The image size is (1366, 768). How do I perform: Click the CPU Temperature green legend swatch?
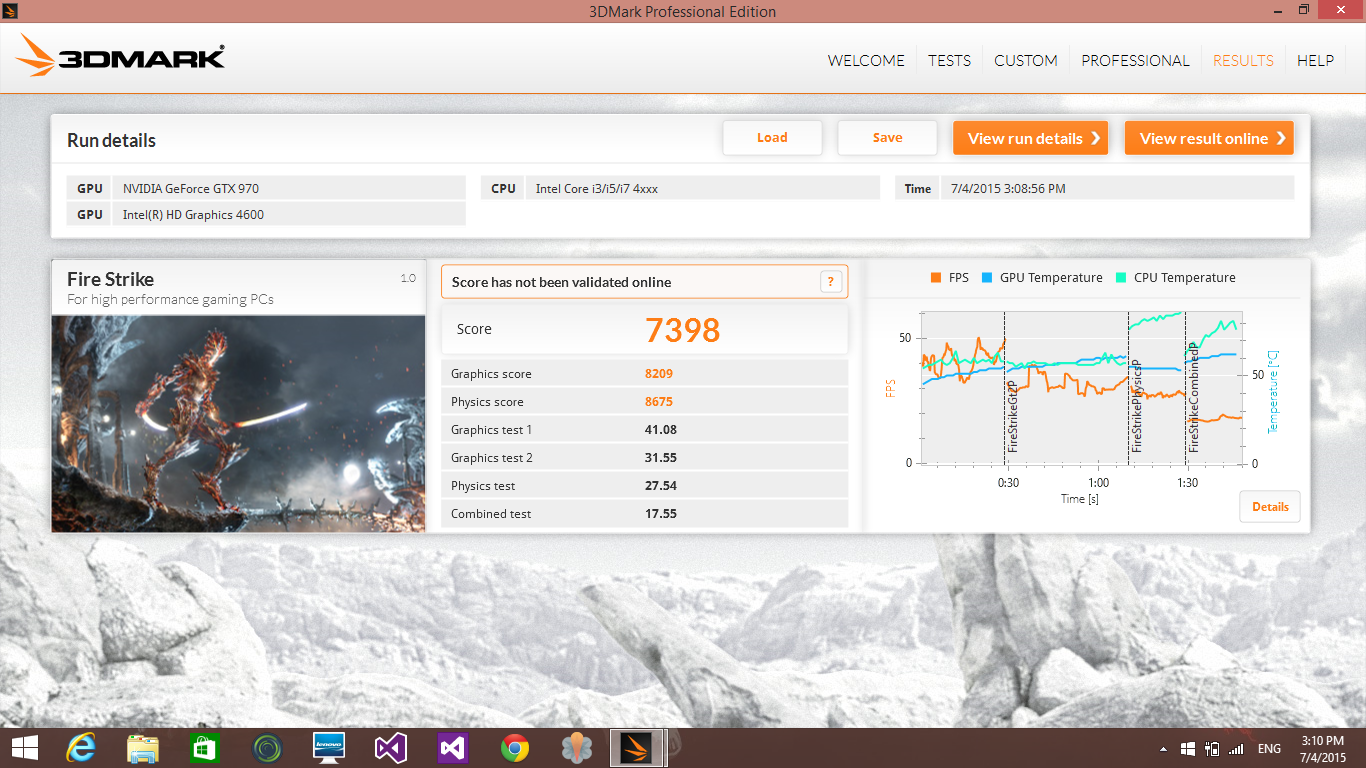point(1121,278)
